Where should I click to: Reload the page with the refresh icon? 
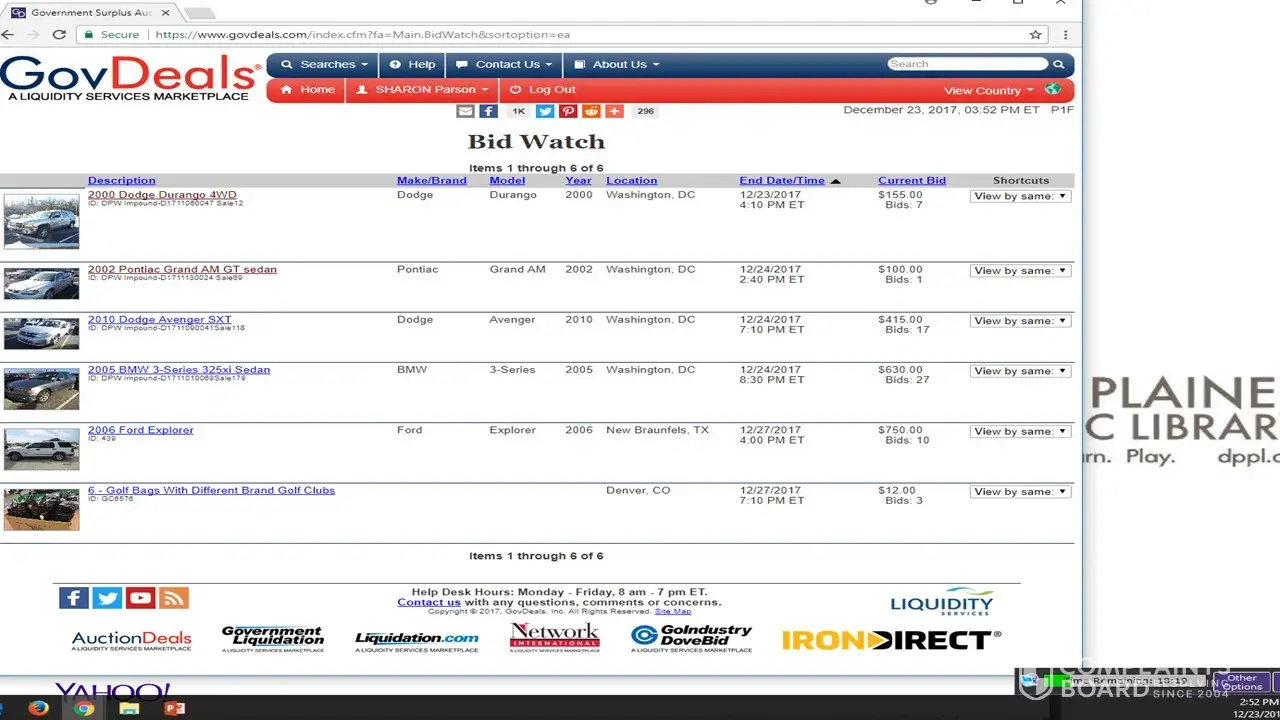tap(59, 34)
